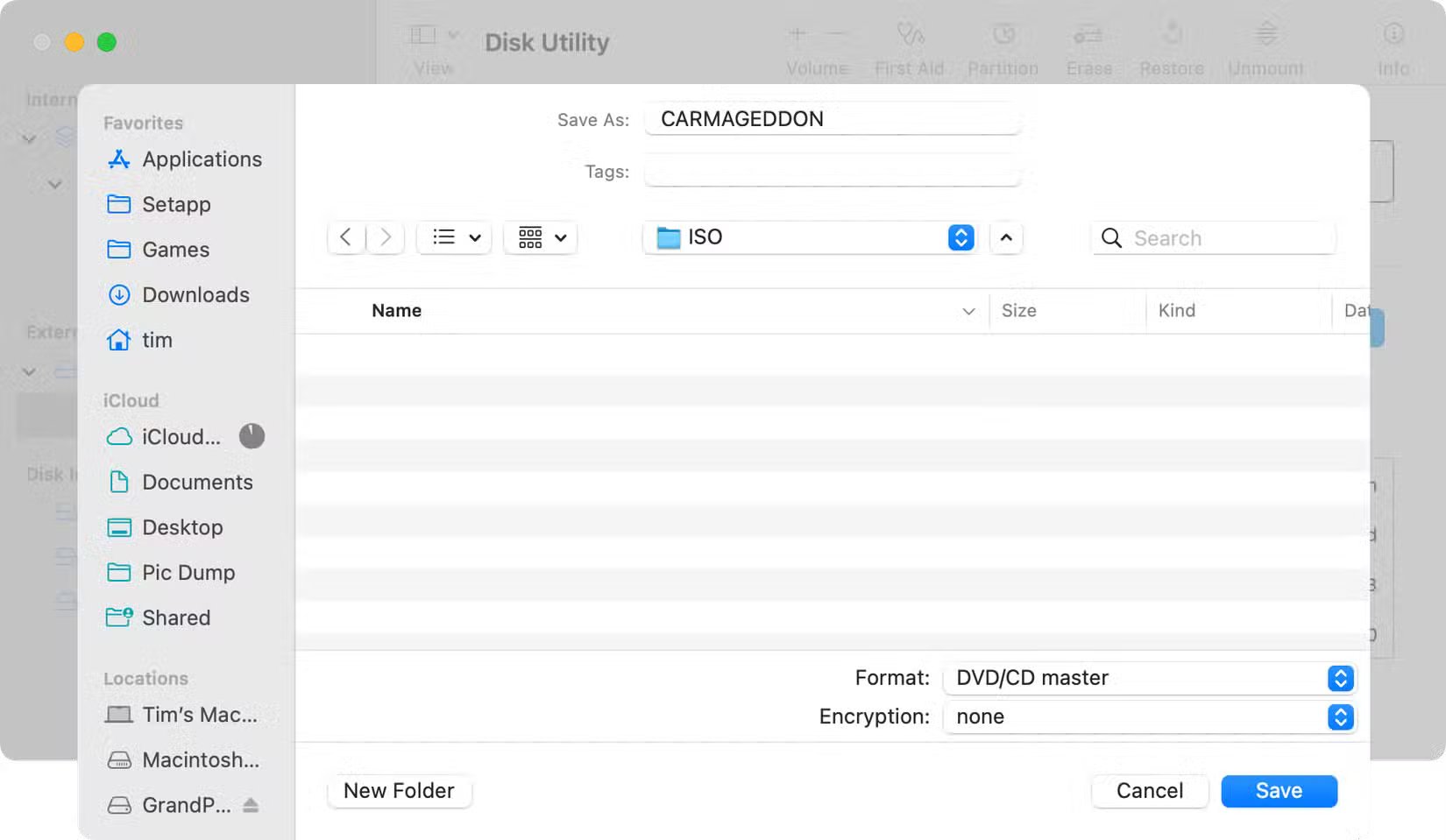Image resolution: width=1446 pixels, height=840 pixels.
Task: Click the Save button
Action: [1279, 791]
